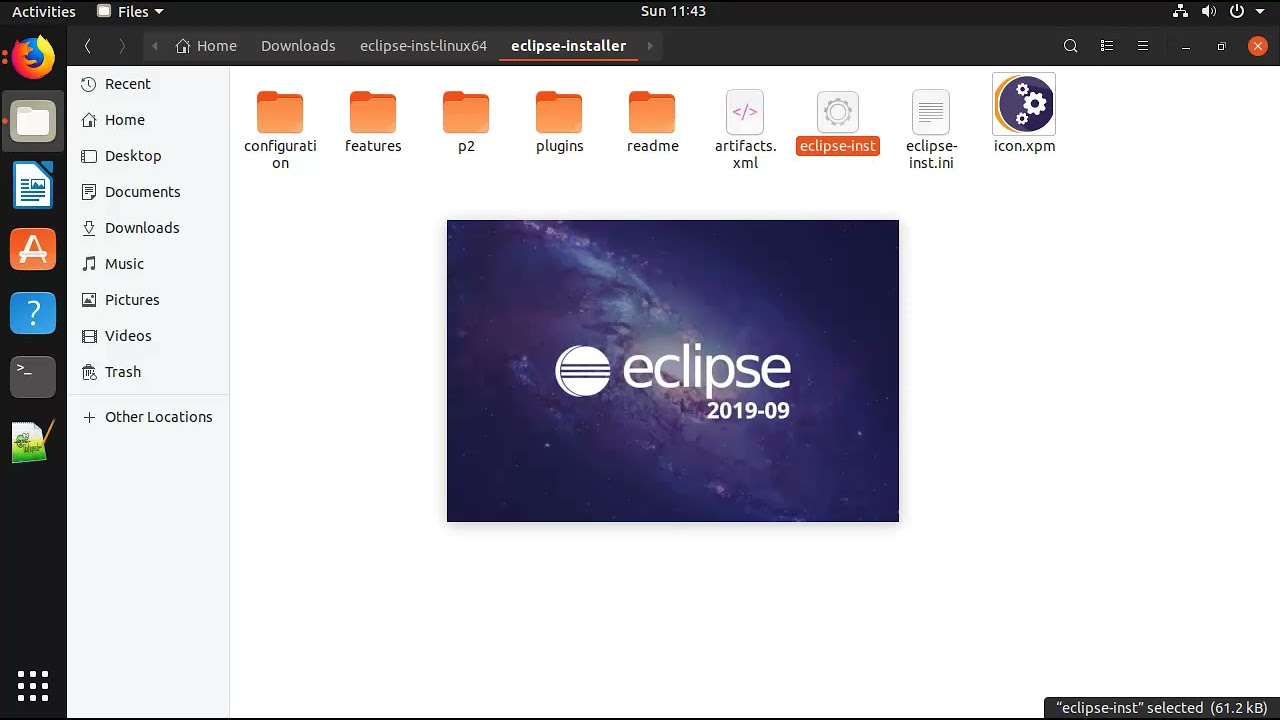The height and width of the screenshot is (720, 1280).
Task: Go to Home in the path bar
Action: coord(206,46)
